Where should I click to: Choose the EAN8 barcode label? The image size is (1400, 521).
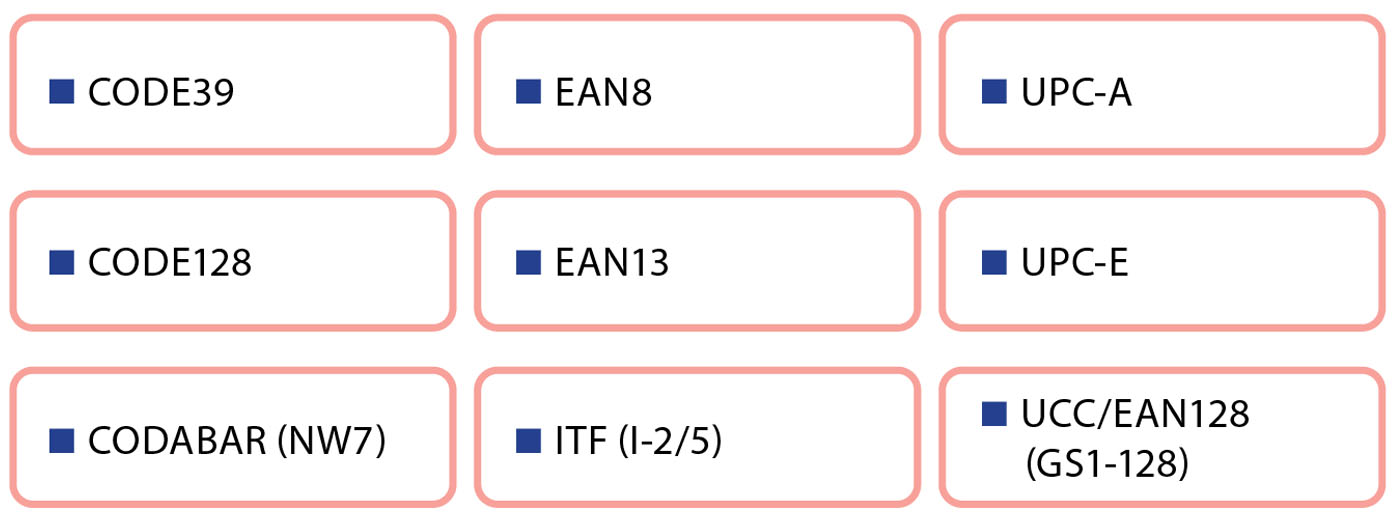coord(604,93)
